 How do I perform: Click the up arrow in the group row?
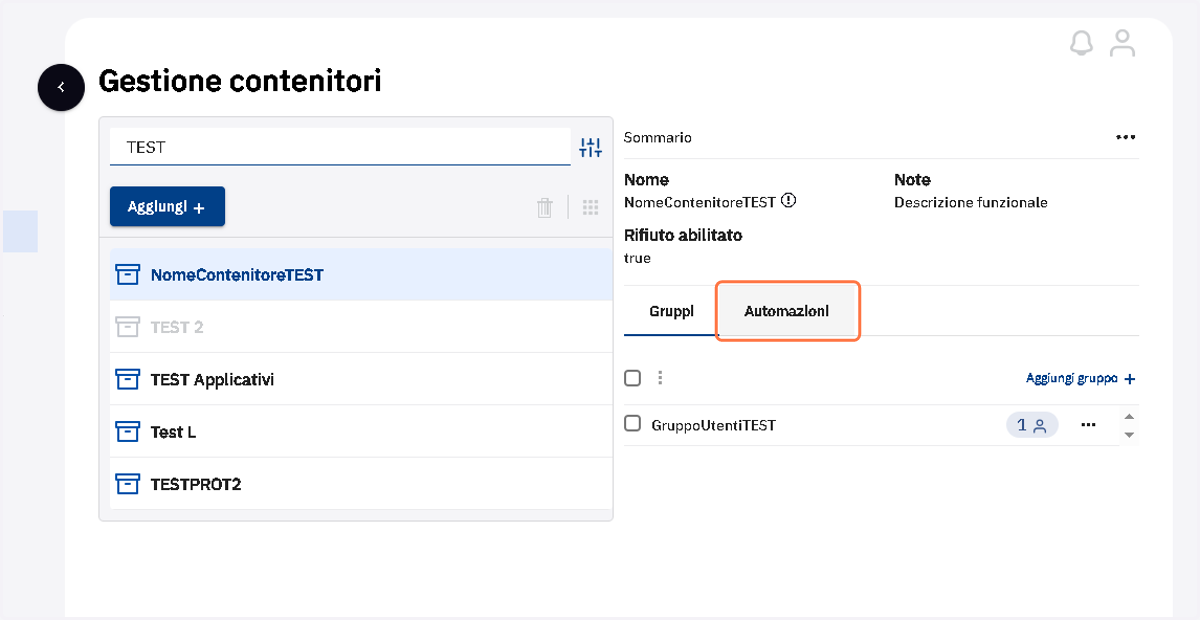[x=1129, y=416]
